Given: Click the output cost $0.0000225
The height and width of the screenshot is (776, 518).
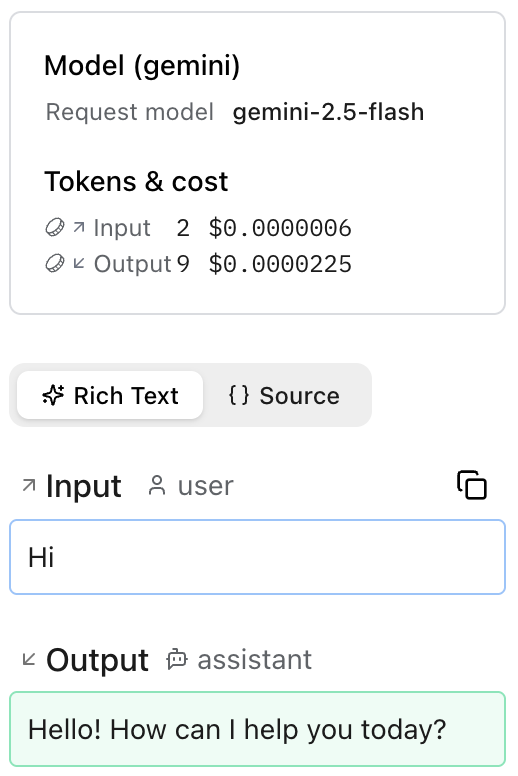Looking at the screenshot, I should coord(280,264).
